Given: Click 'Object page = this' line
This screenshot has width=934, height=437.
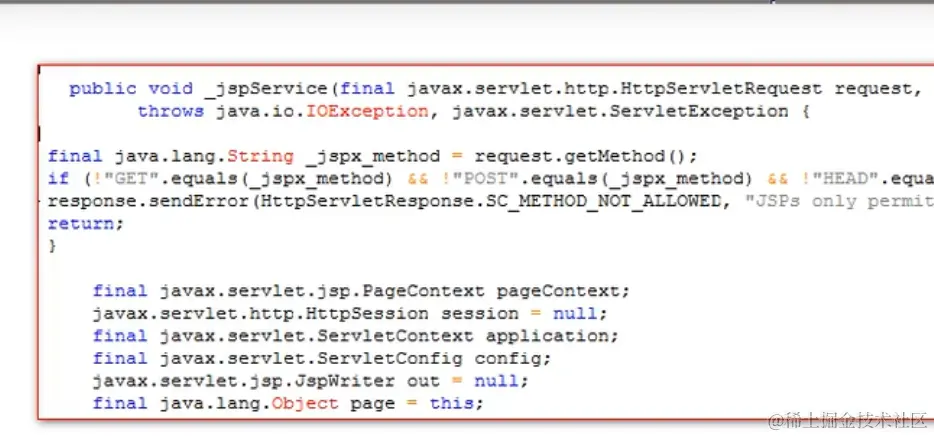Looking at the screenshot, I should tap(378, 403).
